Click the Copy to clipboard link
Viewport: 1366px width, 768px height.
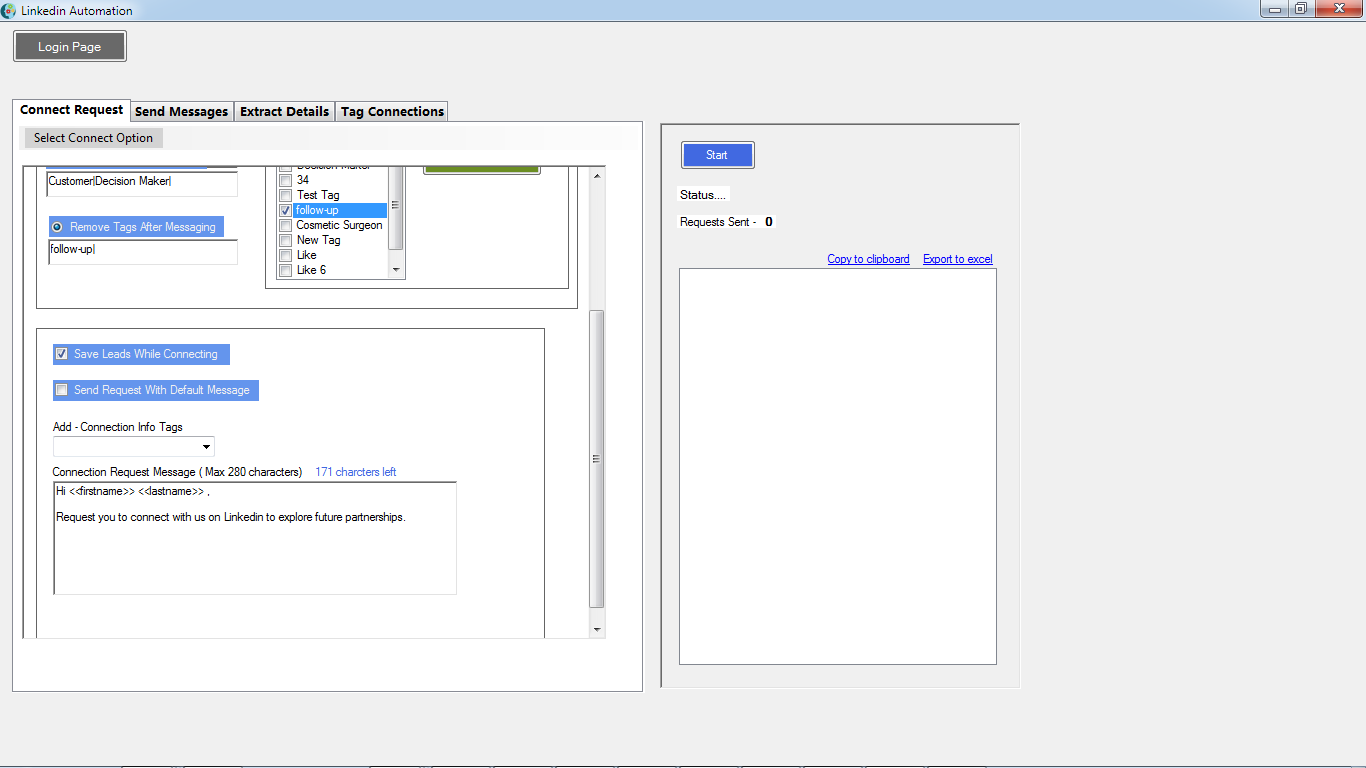tap(868, 259)
